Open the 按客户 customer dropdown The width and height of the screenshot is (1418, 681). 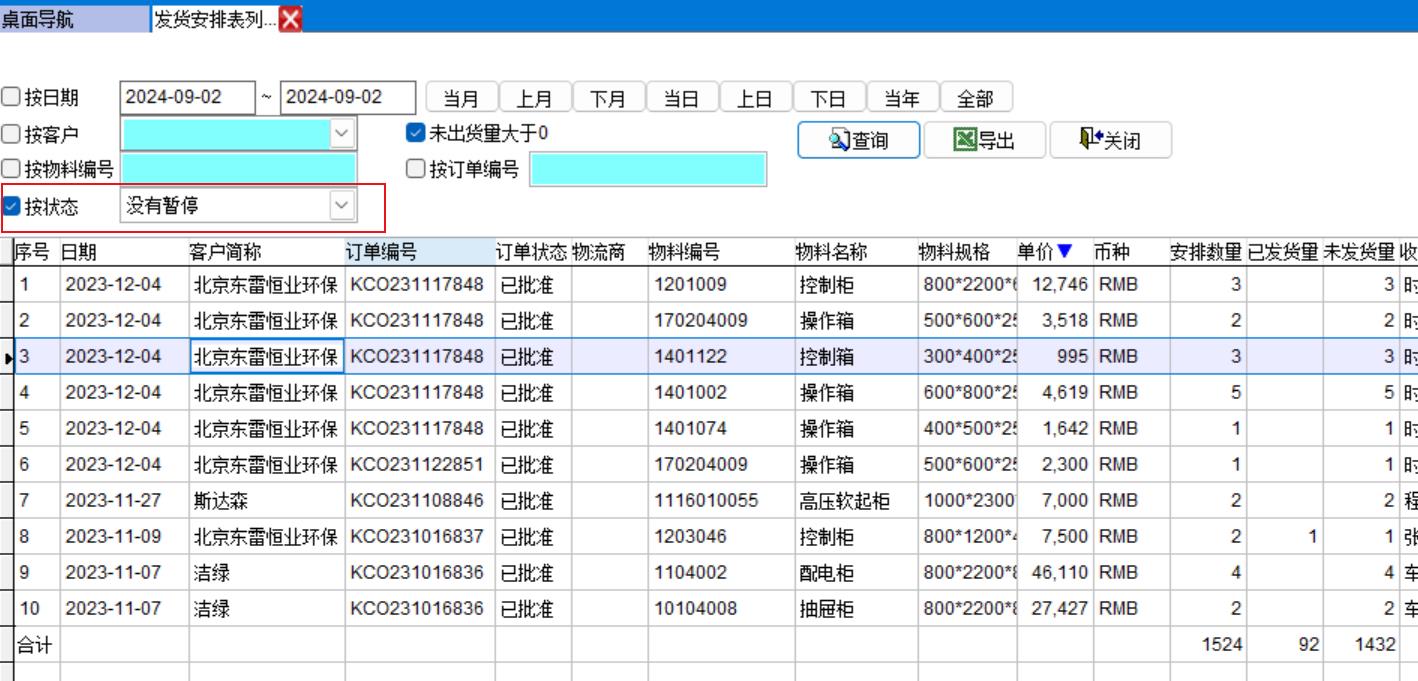click(x=342, y=133)
